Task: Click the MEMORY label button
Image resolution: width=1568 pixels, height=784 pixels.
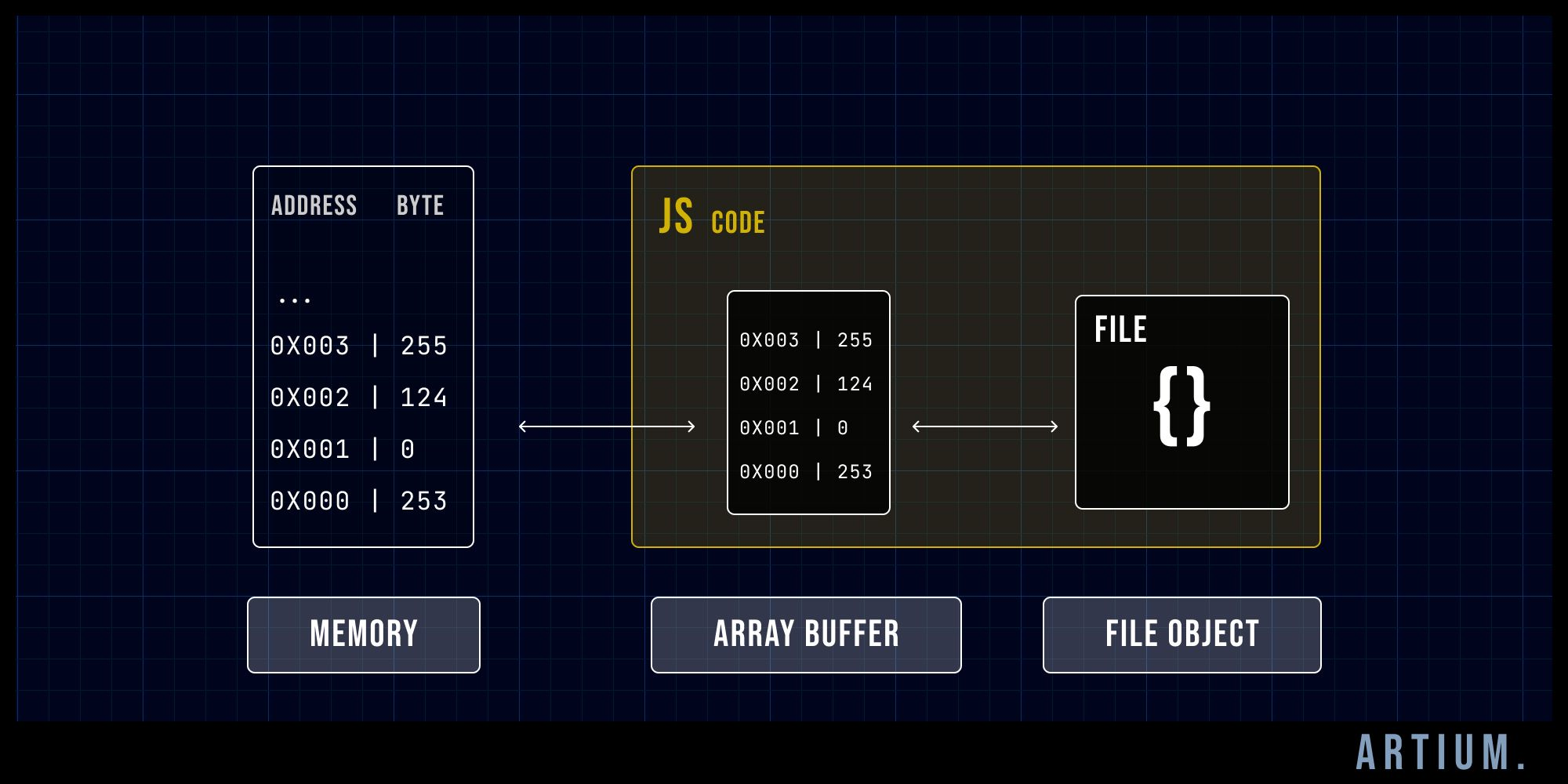Action: [363, 634]
